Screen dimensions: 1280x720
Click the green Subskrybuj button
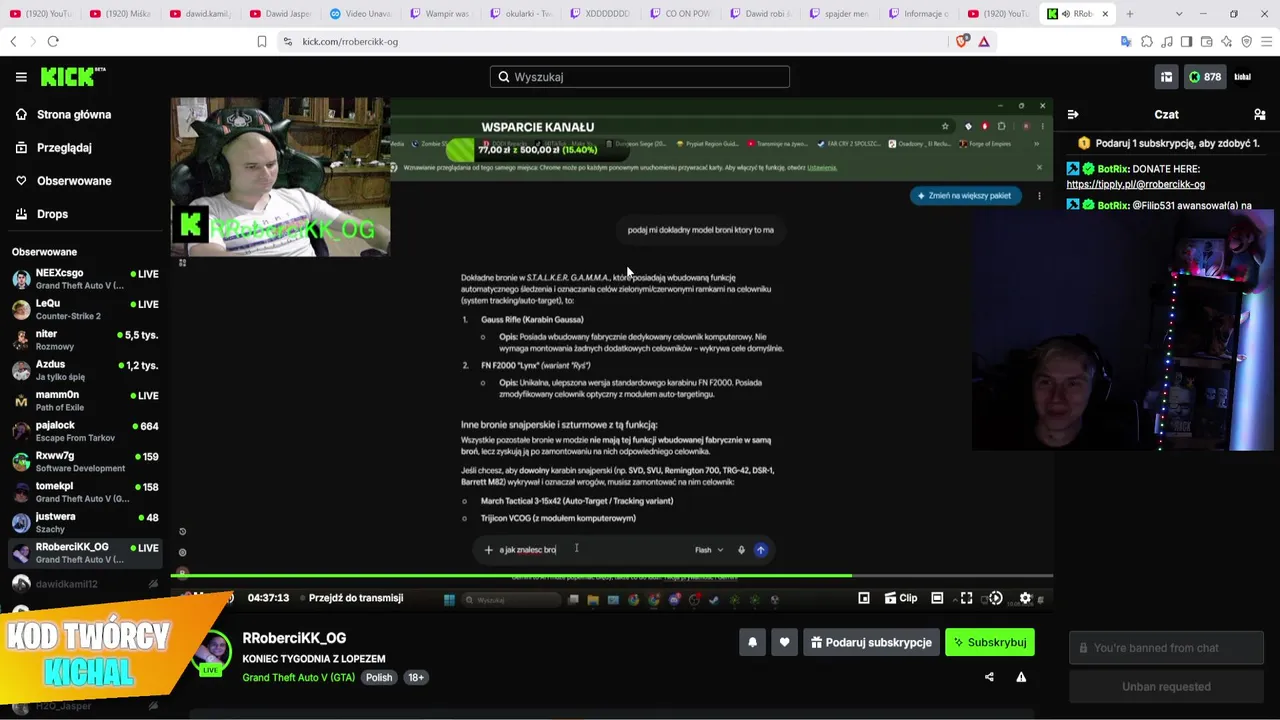pos(990,642)
